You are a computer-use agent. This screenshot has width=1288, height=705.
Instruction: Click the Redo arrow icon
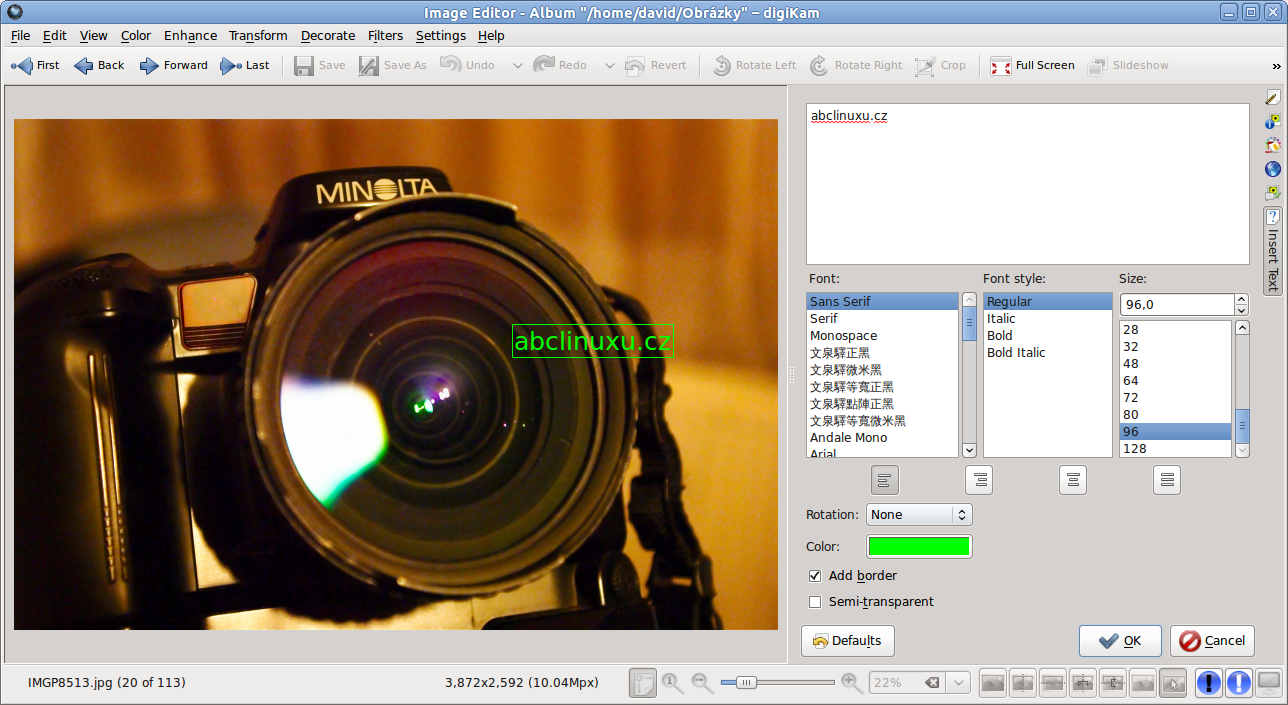(x=543, y=66)
